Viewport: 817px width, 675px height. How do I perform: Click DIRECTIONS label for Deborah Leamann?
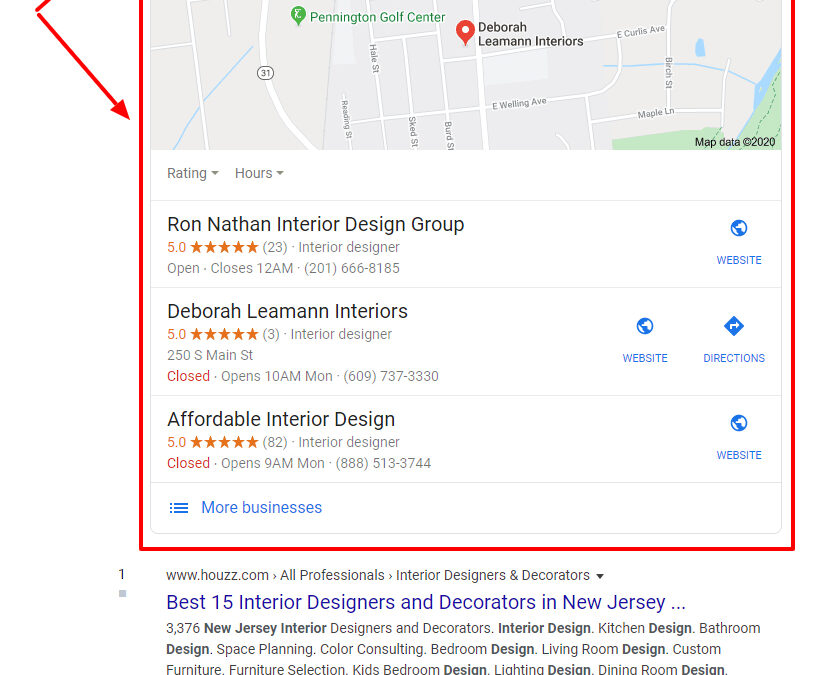tap(734, 358)
